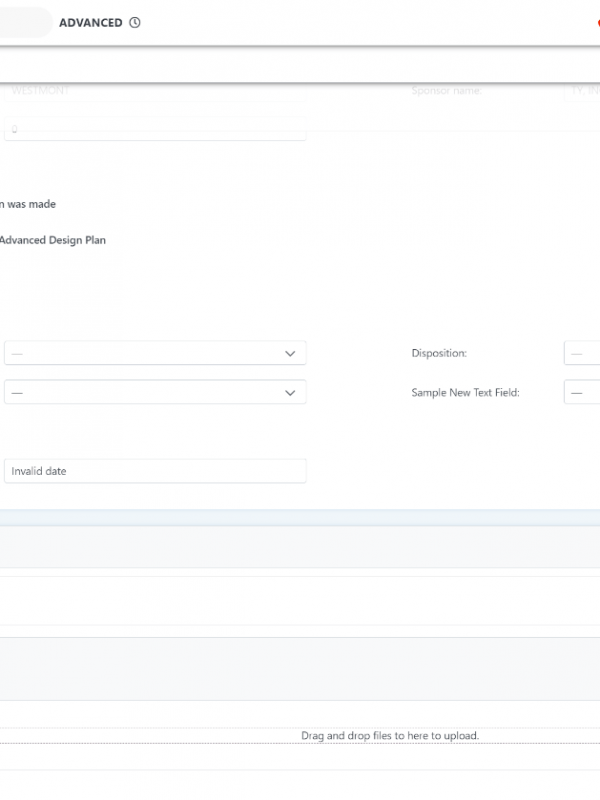Click the drag and drop upload area
600x800 pixels.
pyautogui.click(x=390, y=736)
